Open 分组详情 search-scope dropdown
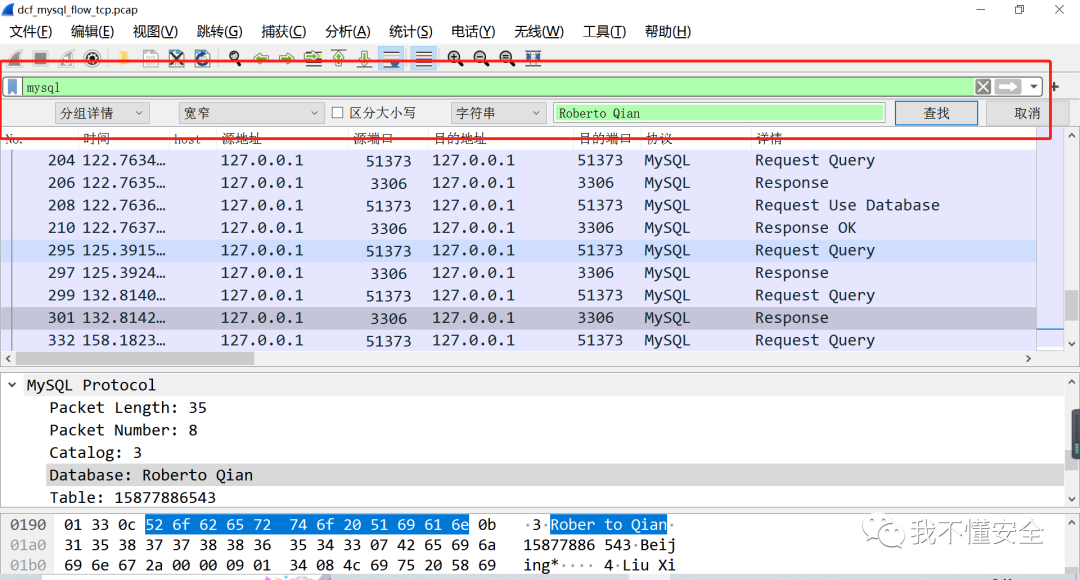1080x580 pixels. pyautogui.click(x=102, y=113)
